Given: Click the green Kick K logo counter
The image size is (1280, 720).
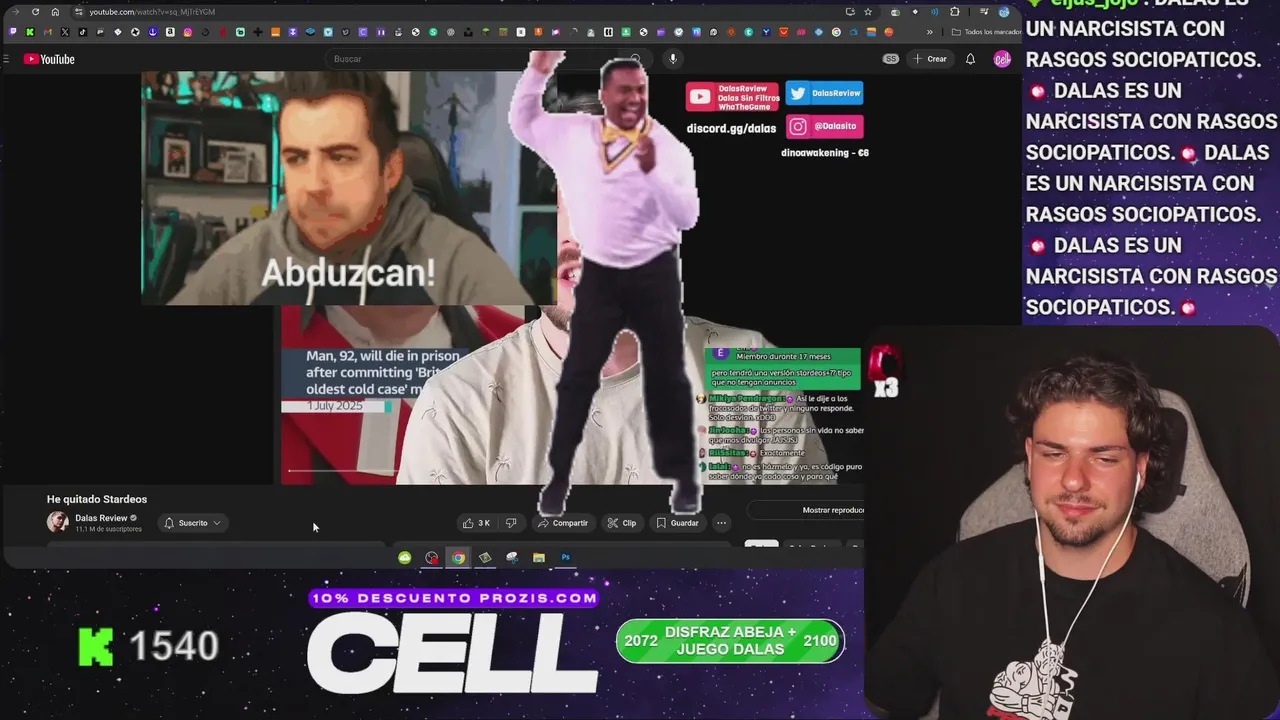Looking at the screenshot, I should point(96,647).
